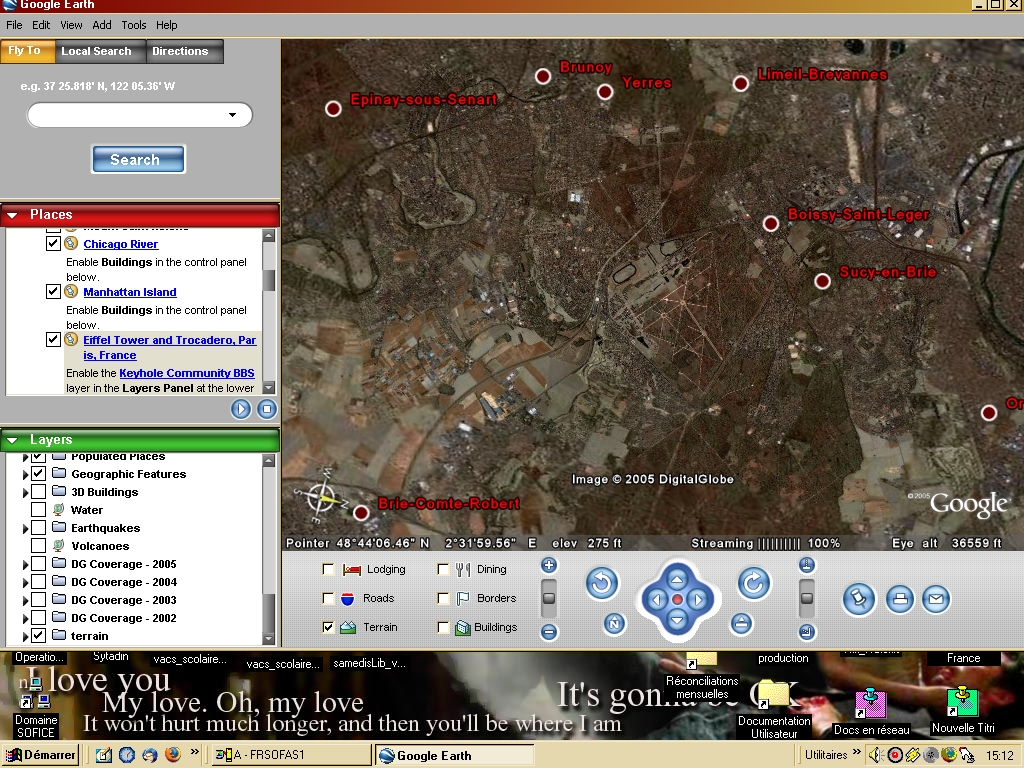Viewport: 1024px width, 768px height.
Task: Click the Sucy-en-Brie placemark dot
Action: click(822, 281)
